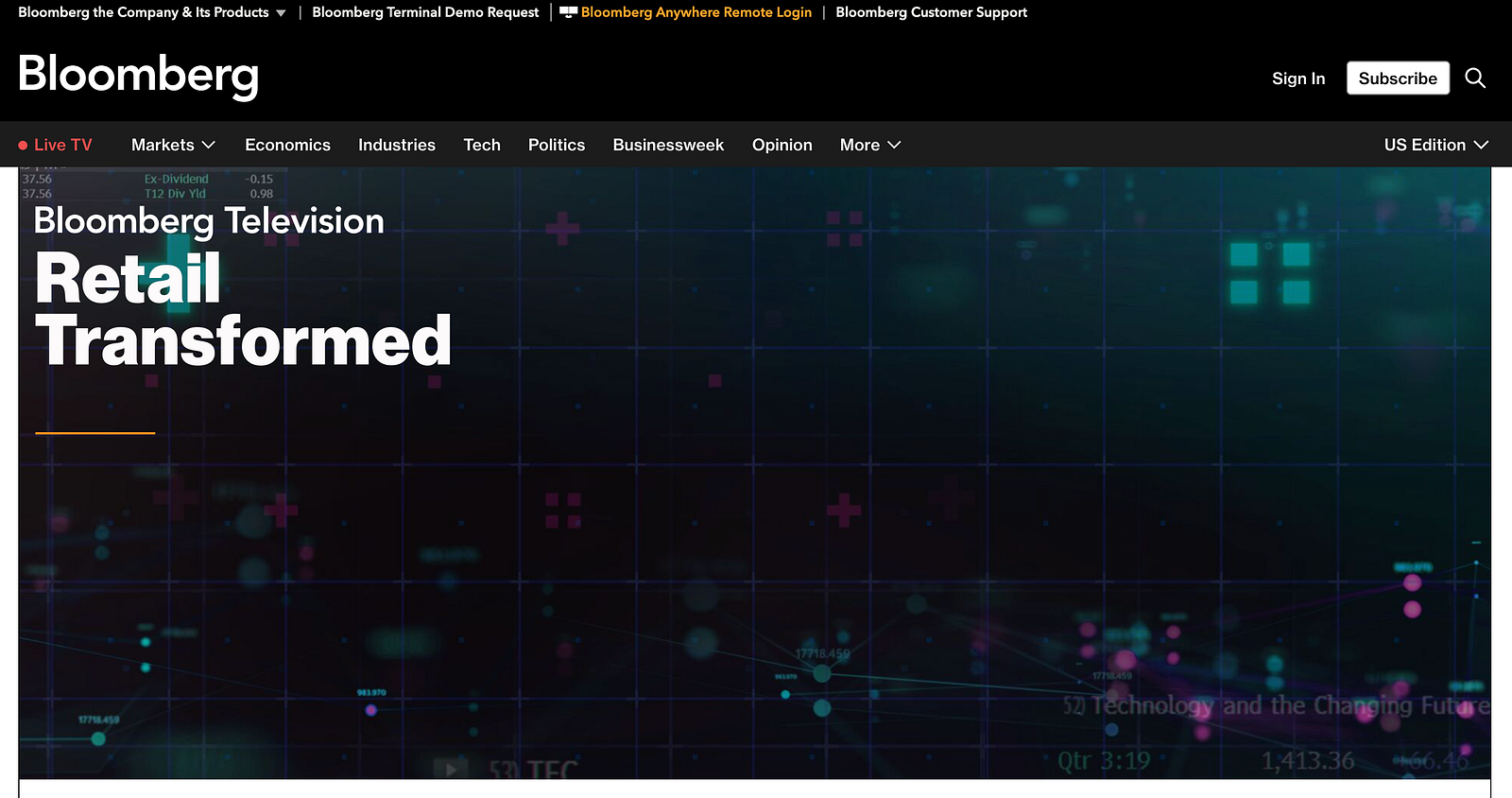
Task: Click the Bloomberg Television heading
Action: [x=209, y=221]
